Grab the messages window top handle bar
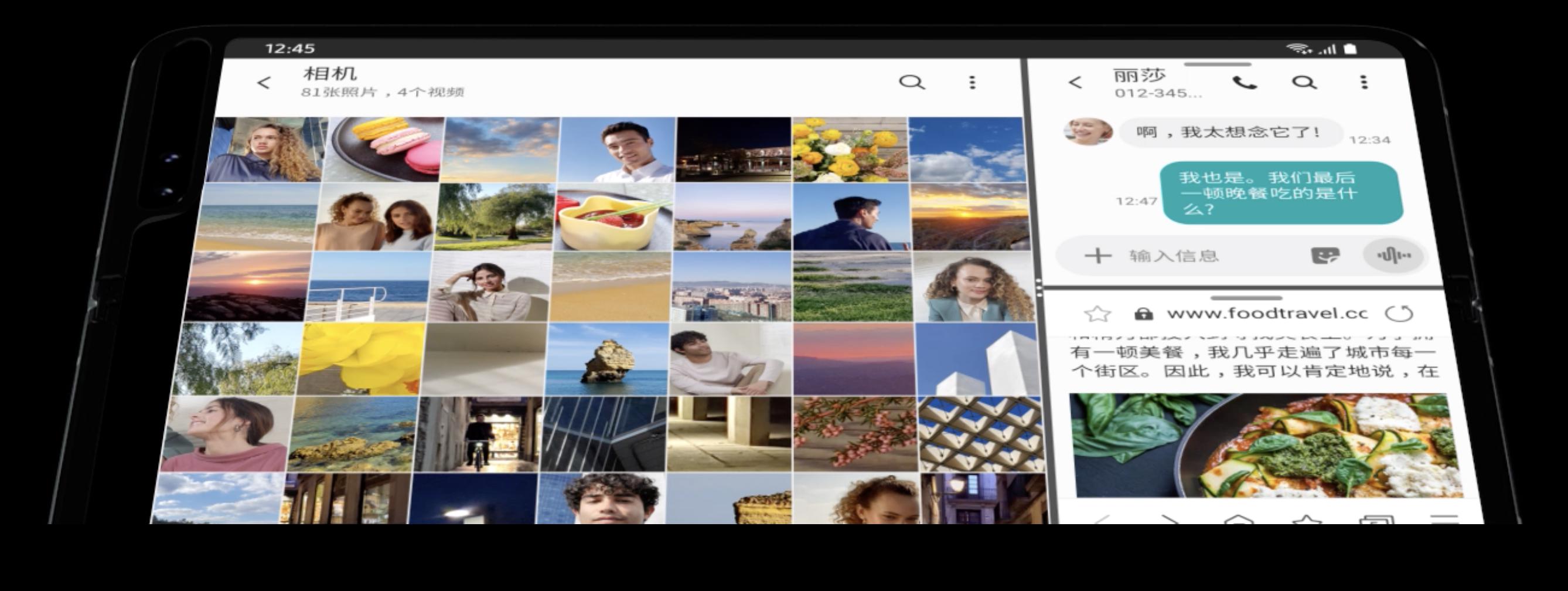Viewport: 1568px width, 591px height. point(1217,64)
